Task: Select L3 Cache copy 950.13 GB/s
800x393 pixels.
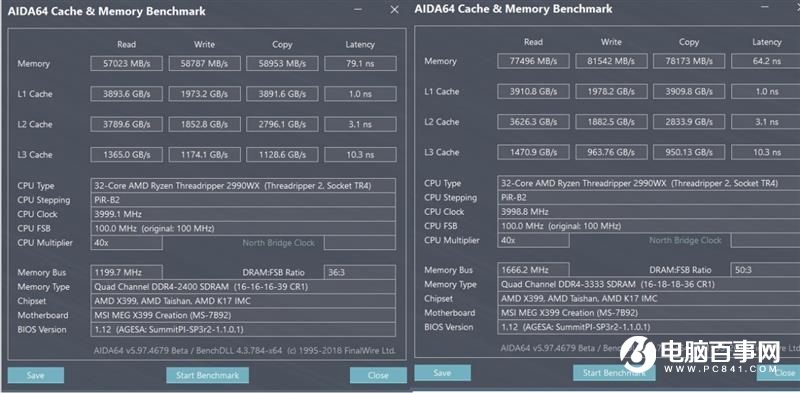Action: 689,152
